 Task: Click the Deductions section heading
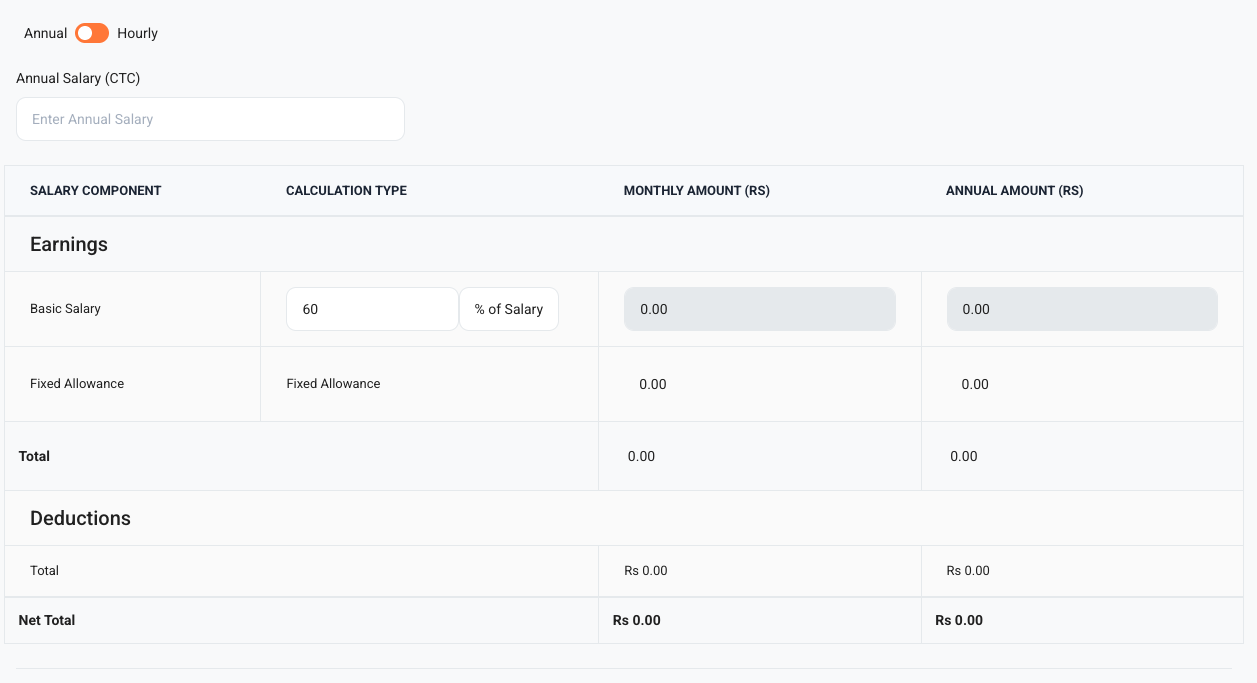(x=80, y=518)
